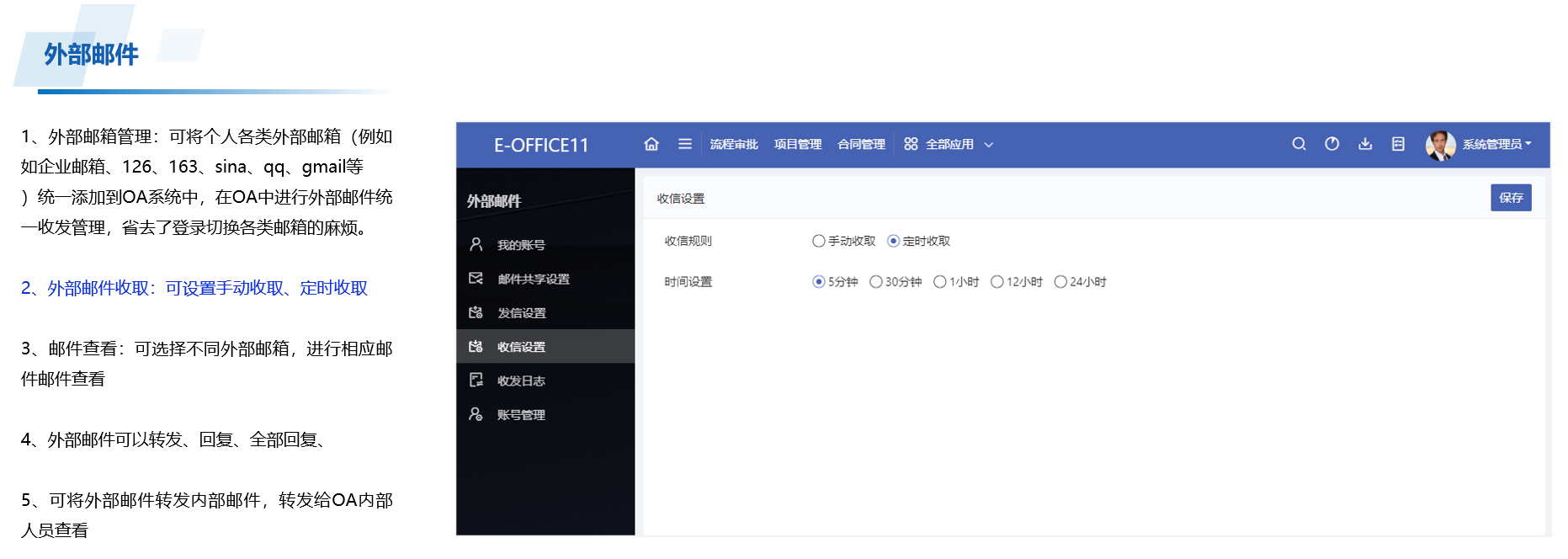Open 流程审批 in top navigation
The width and height of the screenshot is (1568, 559).
click(x=734, y=144)
